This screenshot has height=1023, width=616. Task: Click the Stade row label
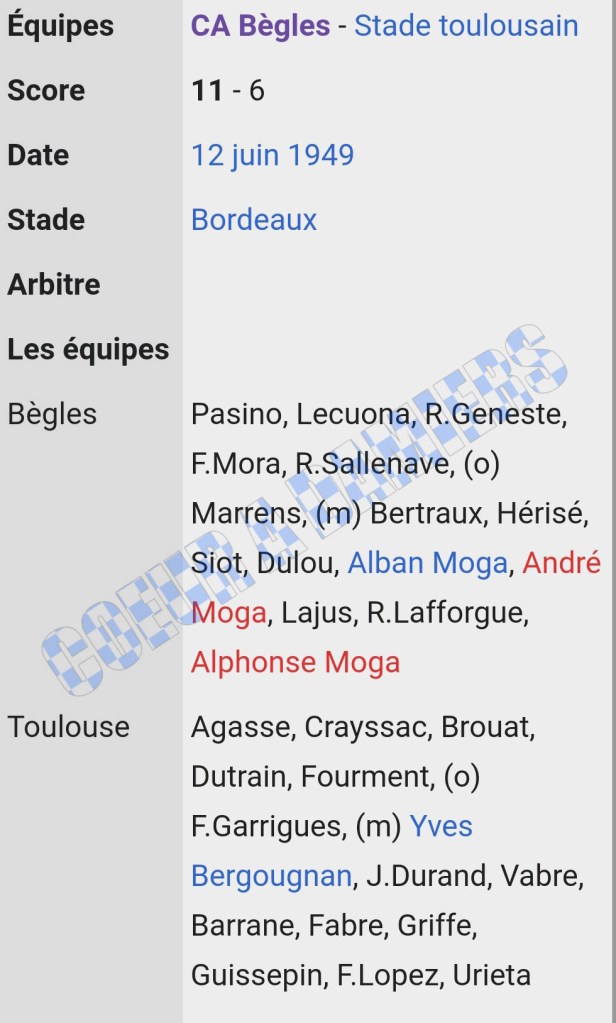click(46, 220)
